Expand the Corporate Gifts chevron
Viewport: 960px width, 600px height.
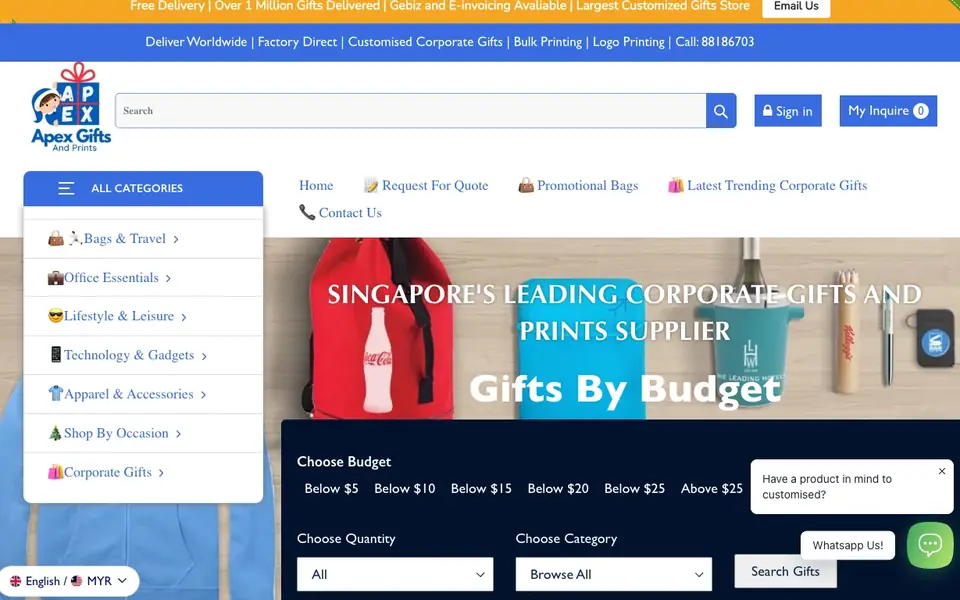click(161, 473)
